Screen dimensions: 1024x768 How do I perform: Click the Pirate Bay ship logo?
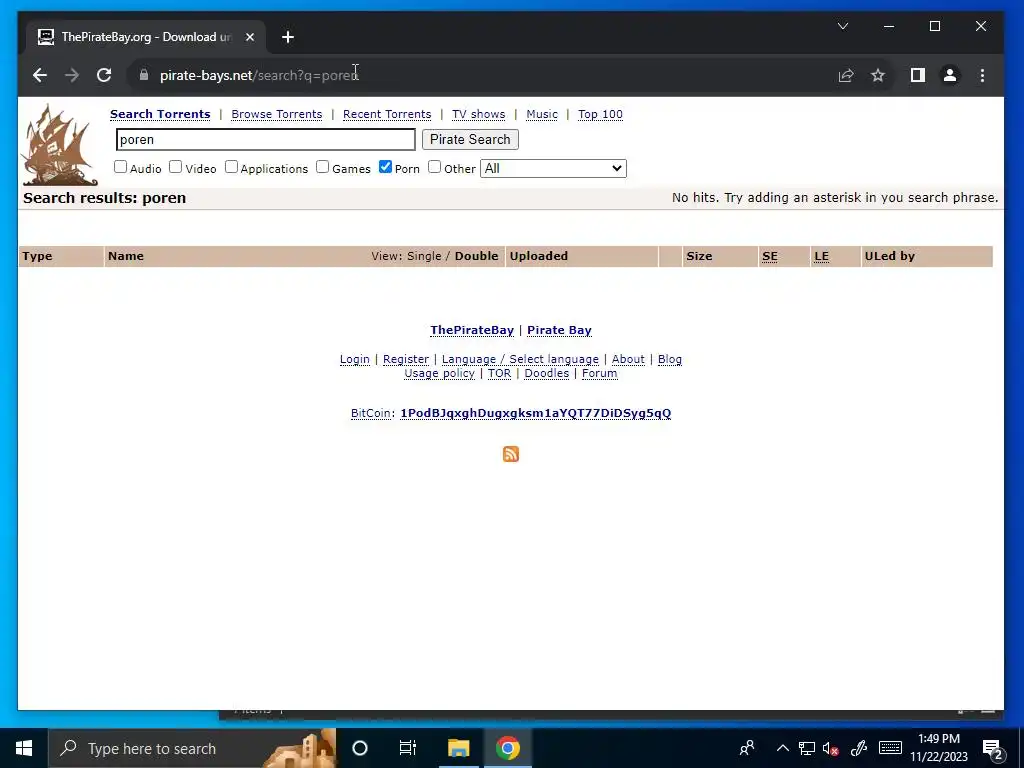(59, 145)
